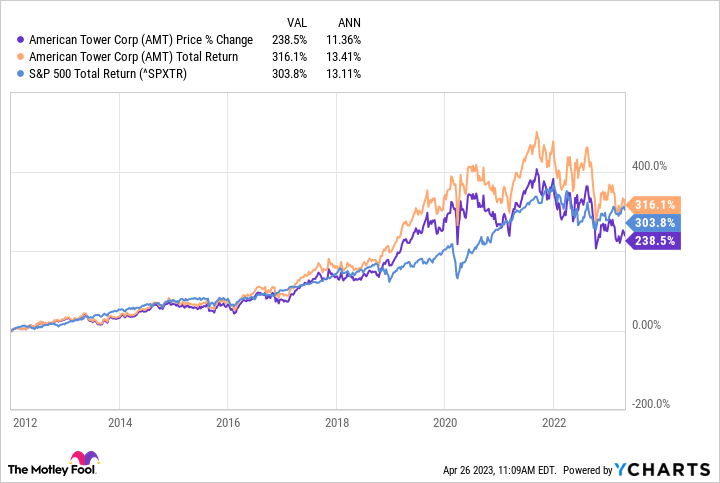Select the American Tower Corp (AMT) Price % Change legend label
The image size is (720, 483).
pos(141,41)
